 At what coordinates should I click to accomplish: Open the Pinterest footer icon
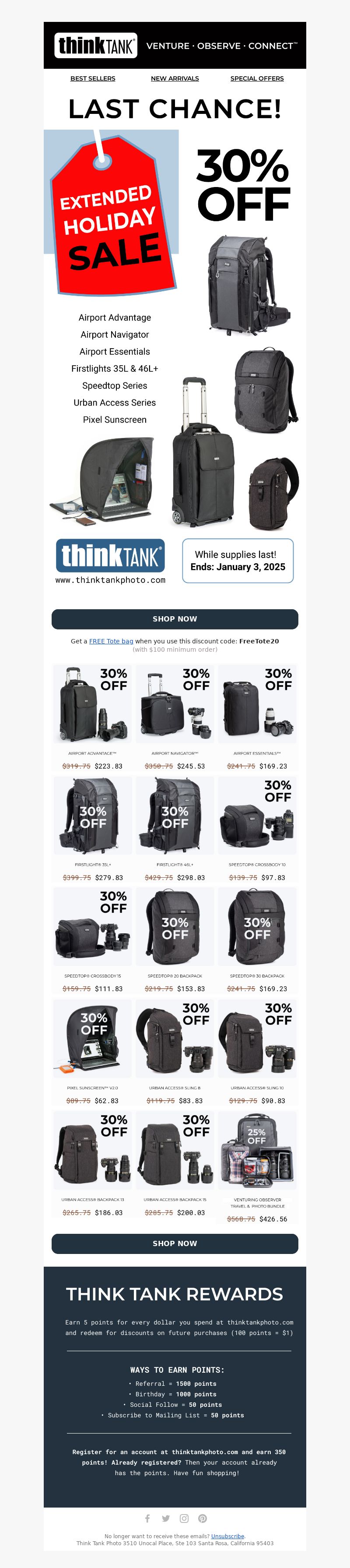pos(202,1518)
